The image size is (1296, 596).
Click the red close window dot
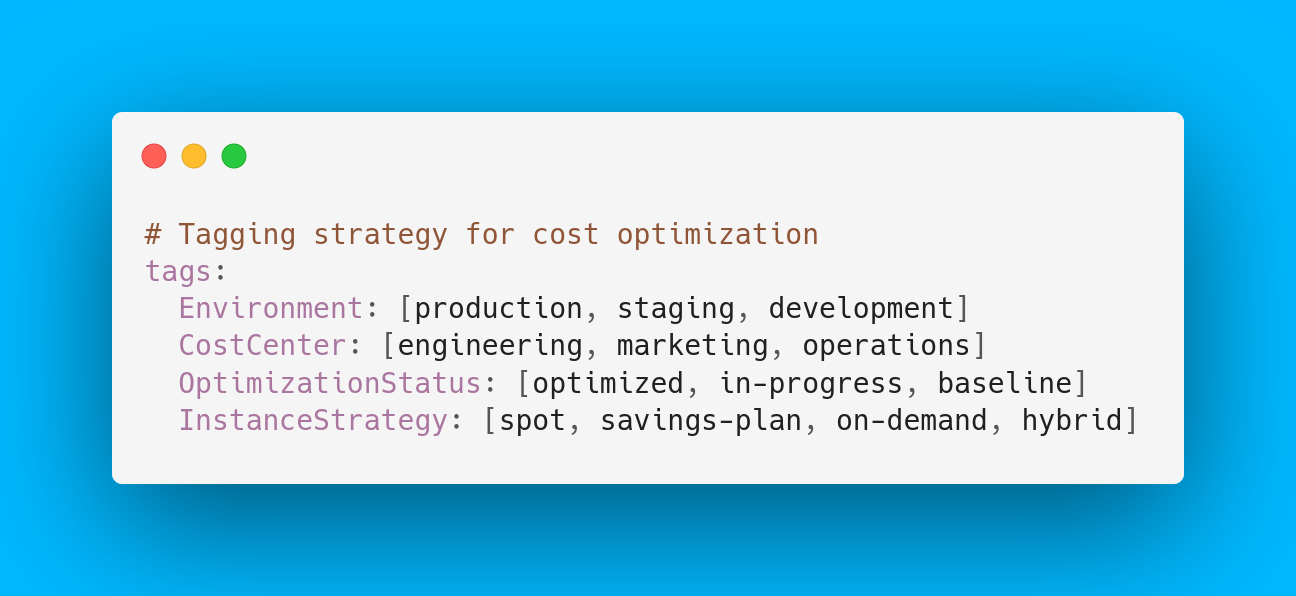(154, 156)
